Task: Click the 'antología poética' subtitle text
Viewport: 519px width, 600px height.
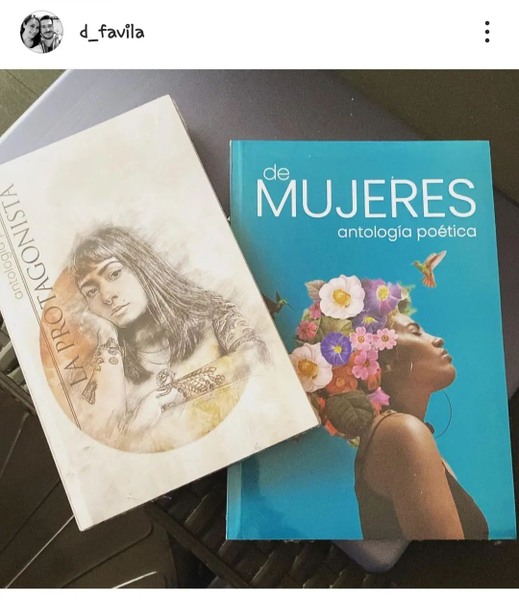Action: (x=407, y=232)
